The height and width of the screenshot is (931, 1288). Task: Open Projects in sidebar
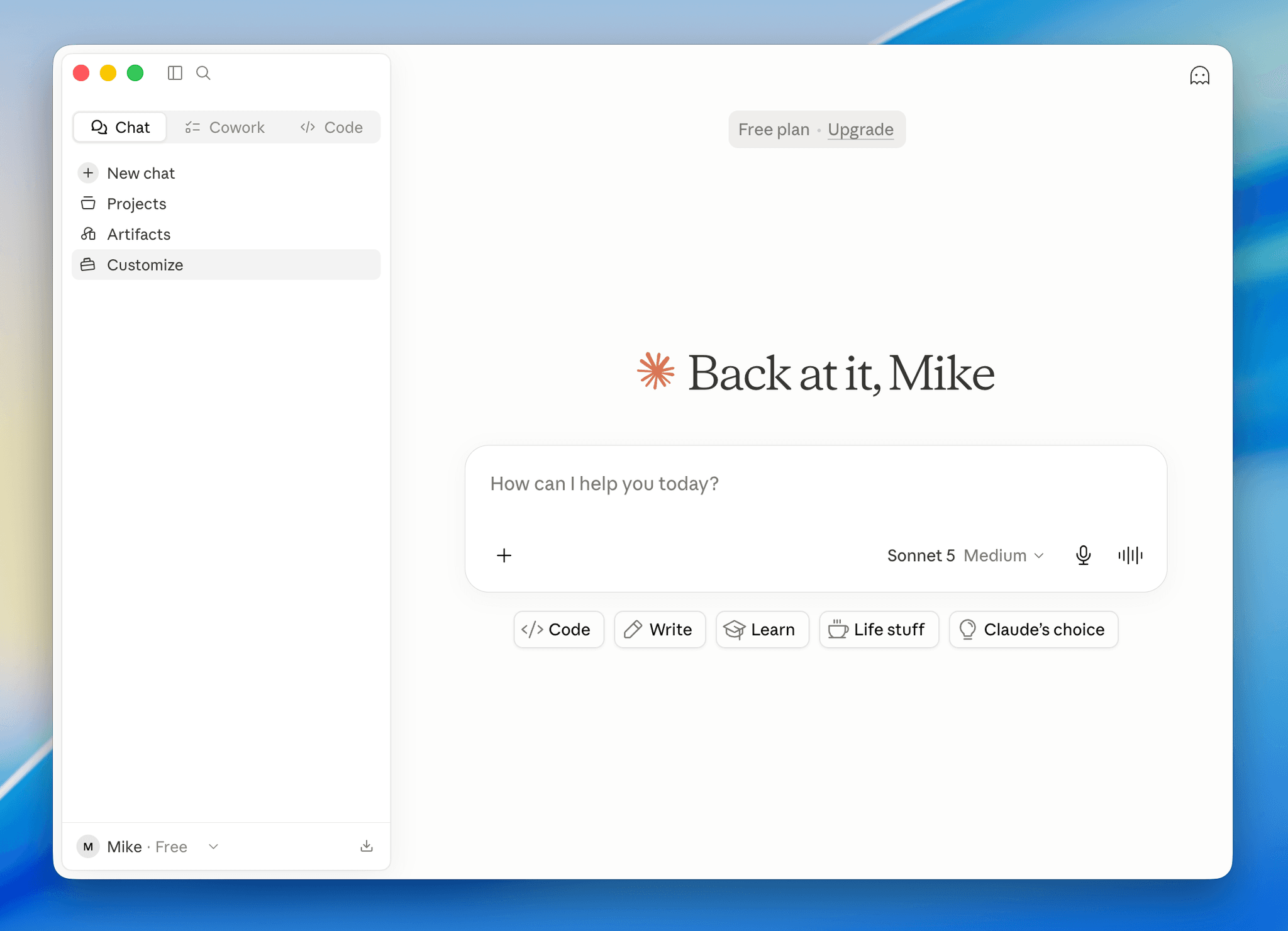pos(226,204)
